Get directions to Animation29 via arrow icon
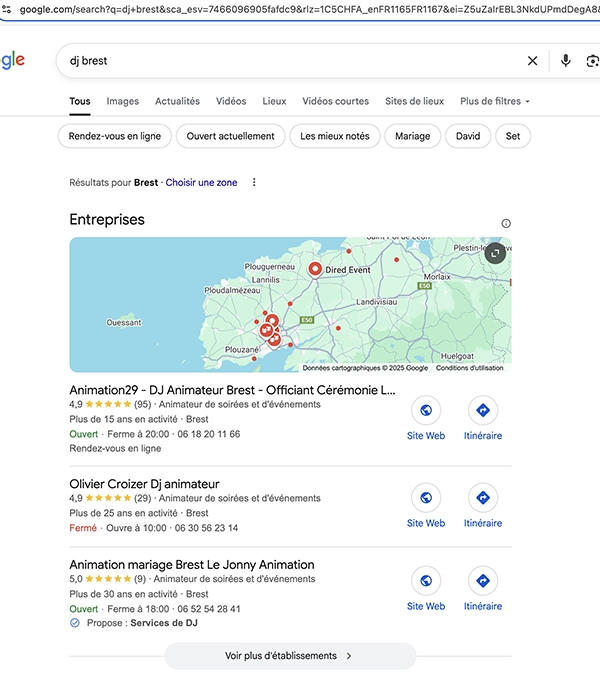The width and height of the screenshot is (600, 700). coord(483,410)
